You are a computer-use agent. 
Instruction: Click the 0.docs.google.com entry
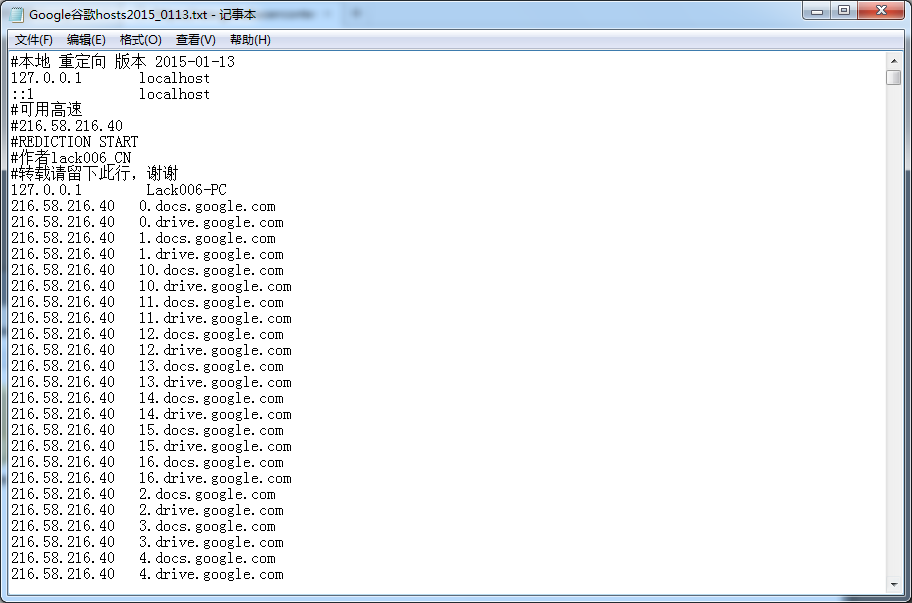tap(207, 206)
